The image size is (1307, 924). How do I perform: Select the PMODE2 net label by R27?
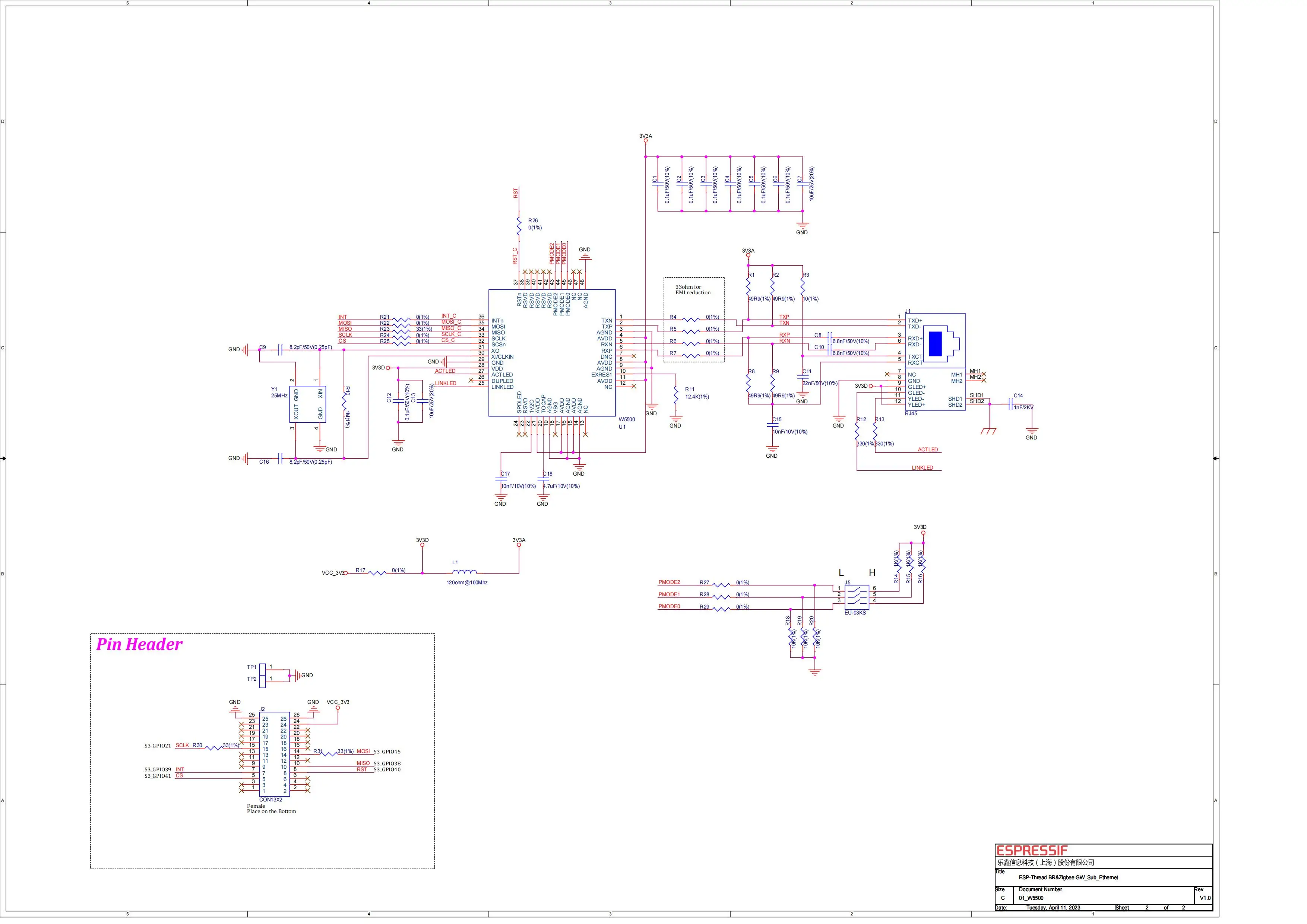click(669, 582)
